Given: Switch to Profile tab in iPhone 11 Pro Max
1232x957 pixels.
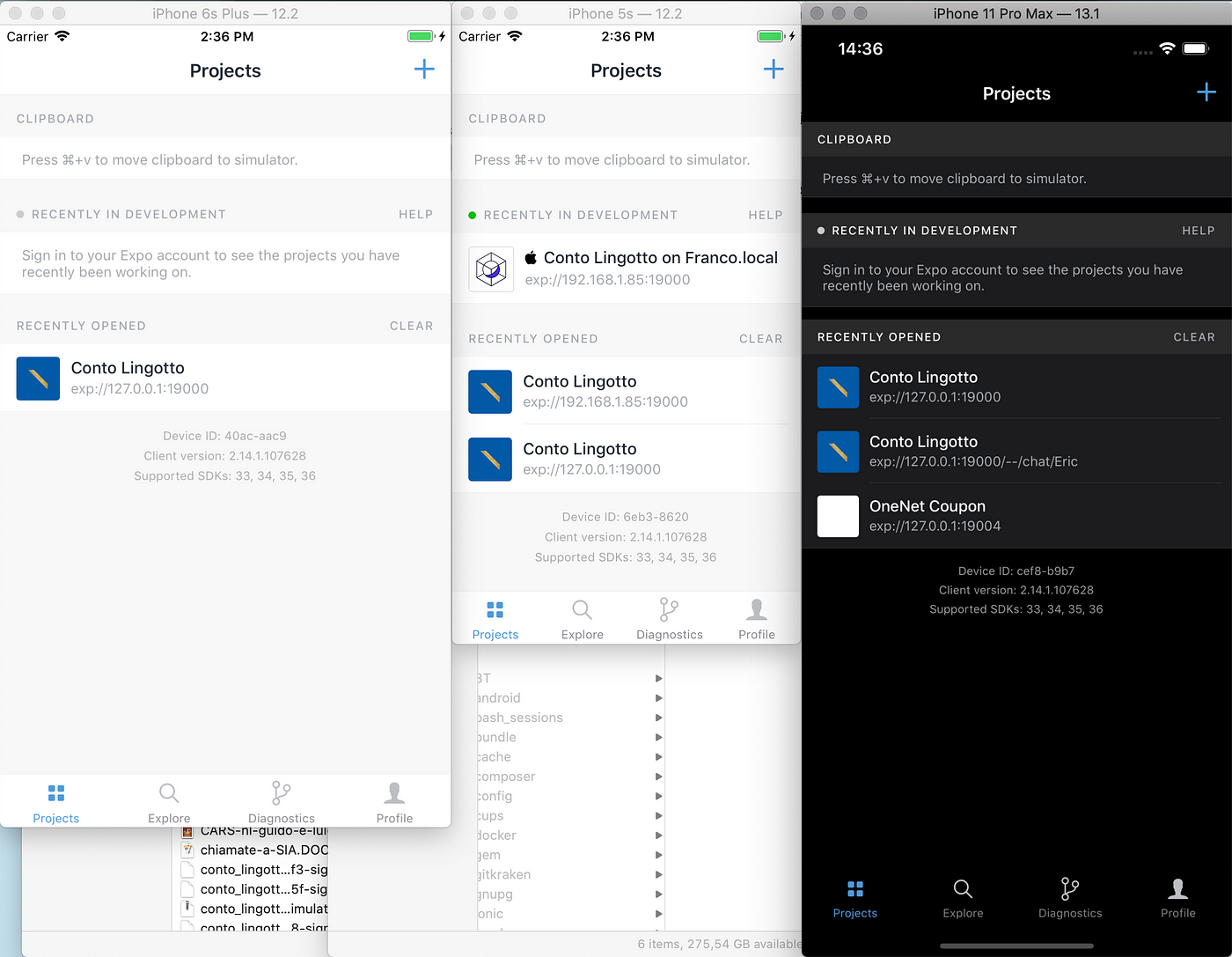Looking at the screenshot, I should pyautogui.click(x=1178, y=899).
